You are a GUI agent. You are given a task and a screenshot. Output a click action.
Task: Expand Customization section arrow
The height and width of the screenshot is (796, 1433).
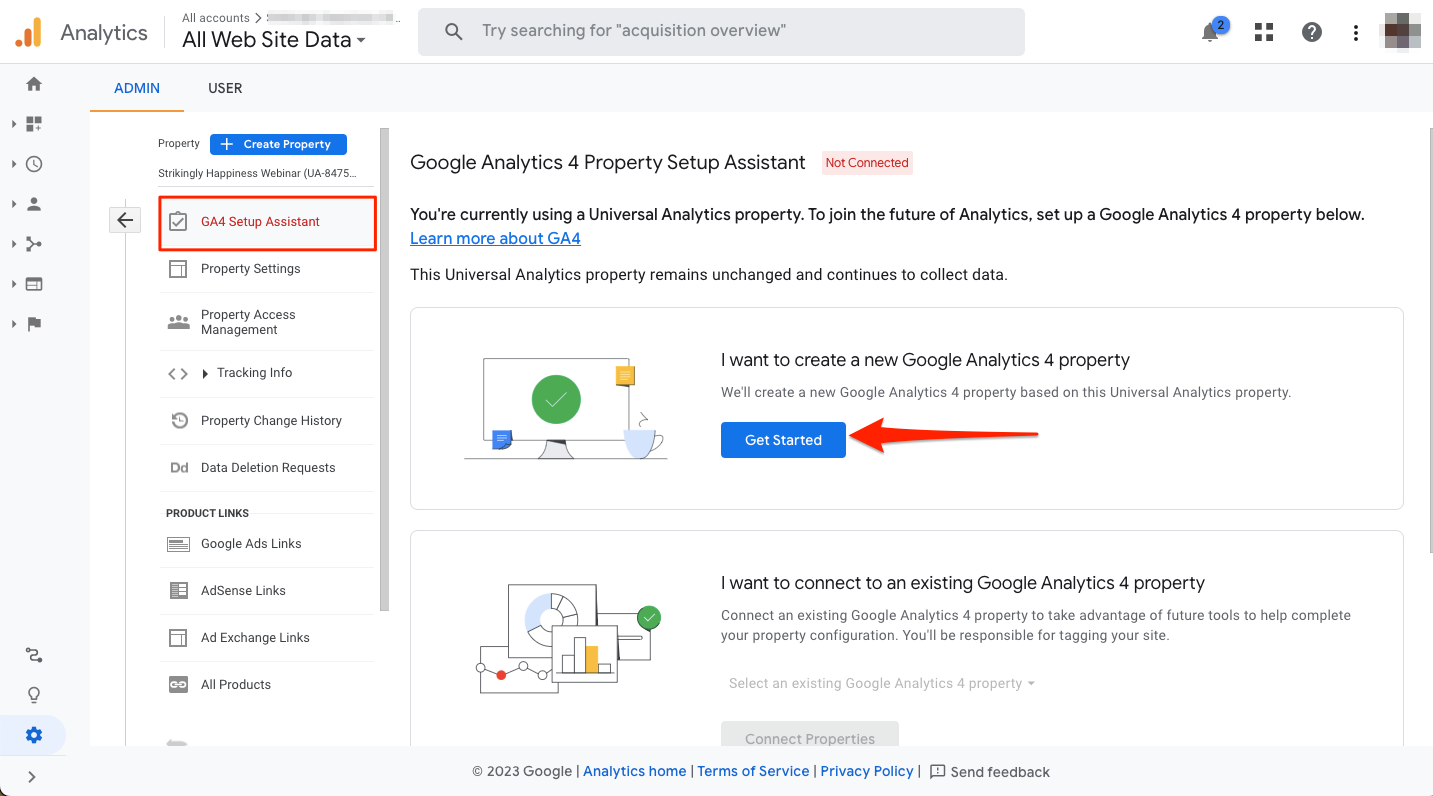14,124
